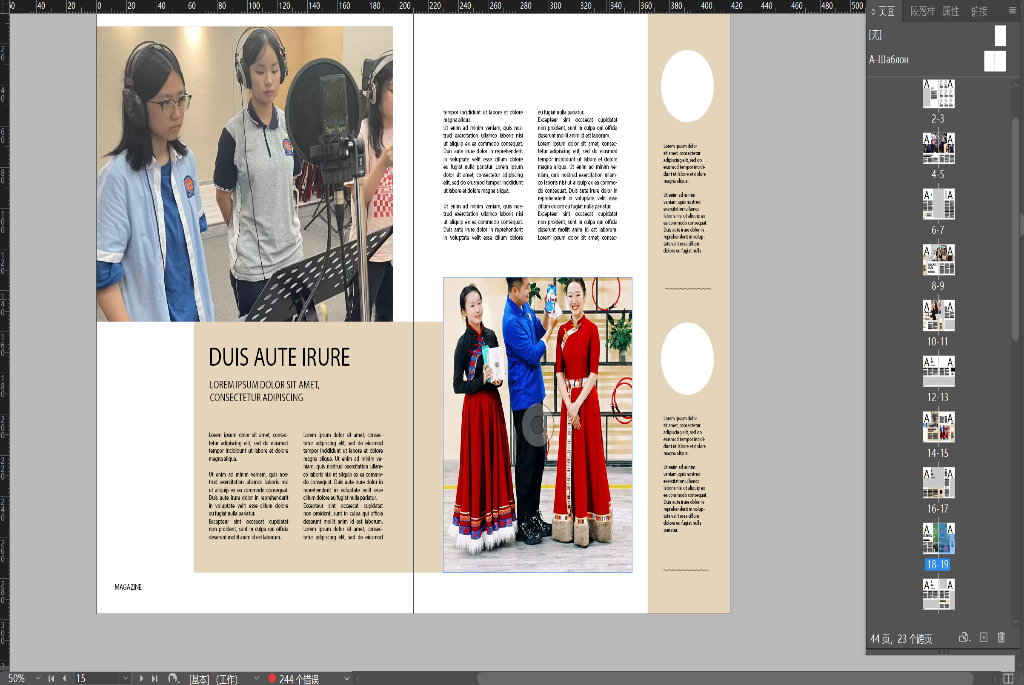Select the 12-13 spread thumbnail
1024x685 pixels.
tap(938, 372)
